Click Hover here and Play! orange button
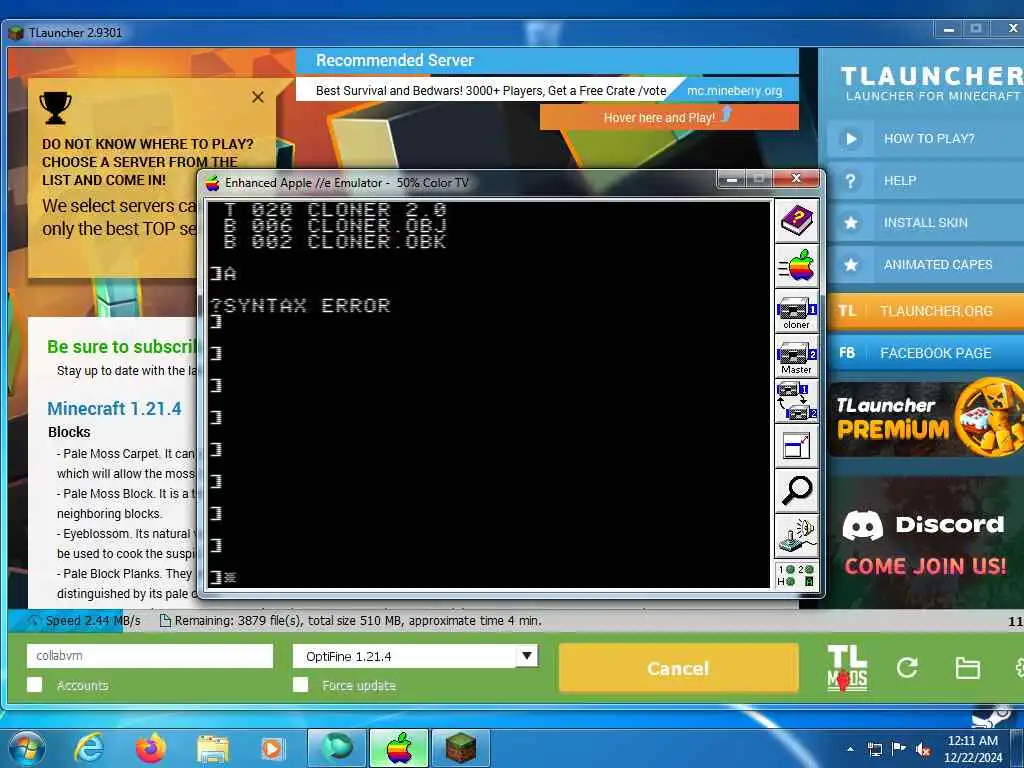This screenshot has width=1024, height=768. pyautogui.click(x=669, y=118)
